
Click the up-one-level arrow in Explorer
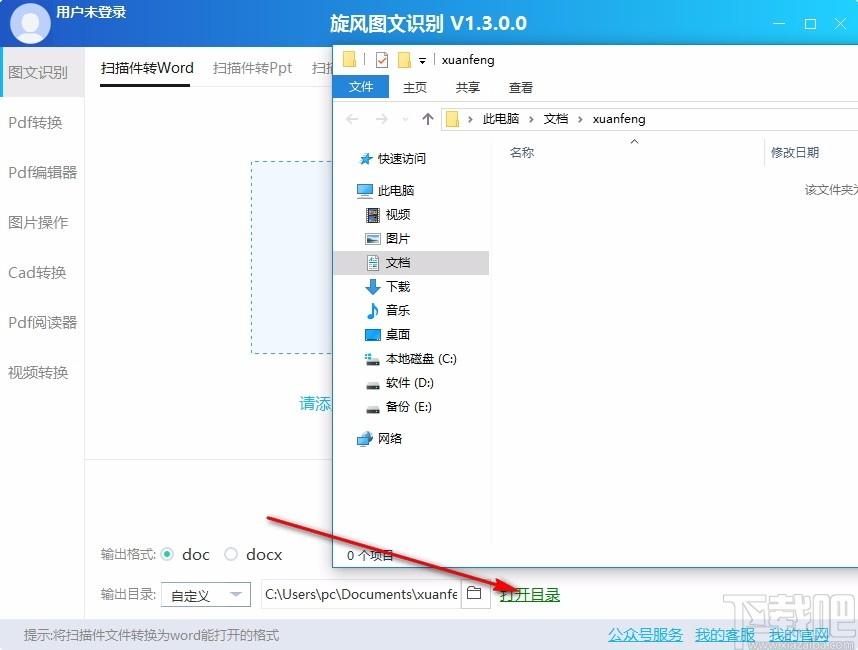(x=428, y=119)
